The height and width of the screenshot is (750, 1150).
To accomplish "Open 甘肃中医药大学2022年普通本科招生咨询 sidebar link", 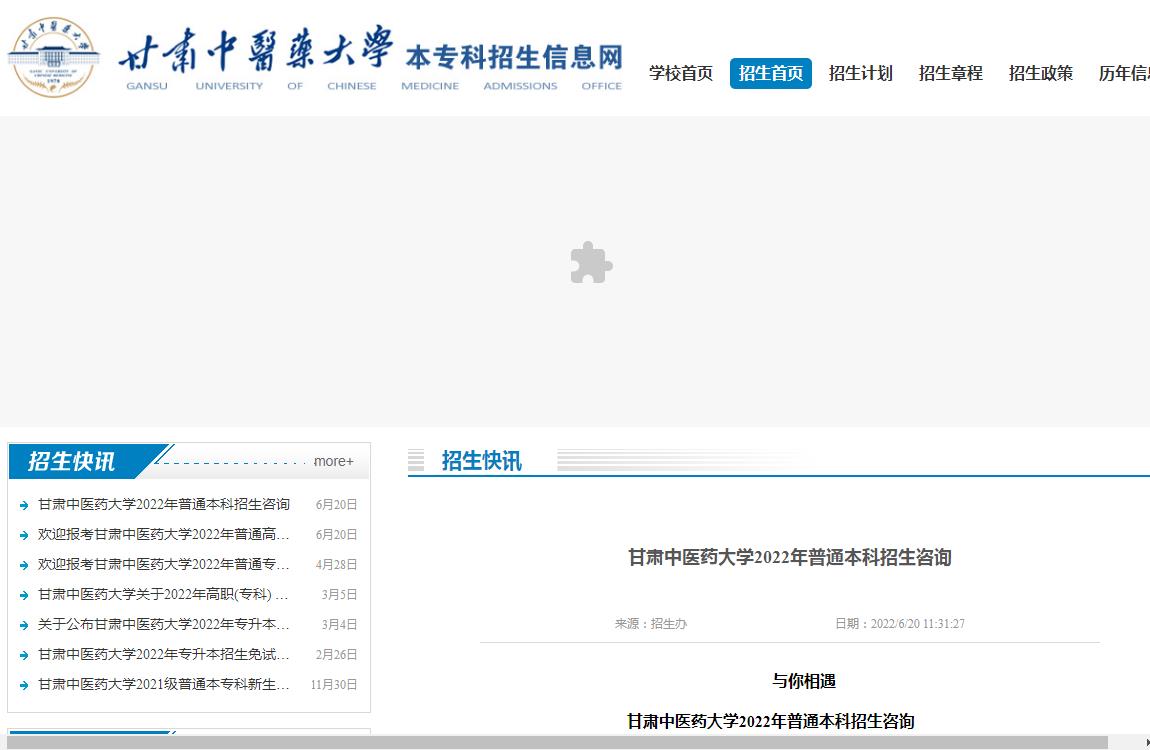I will (x=164, y=504).
